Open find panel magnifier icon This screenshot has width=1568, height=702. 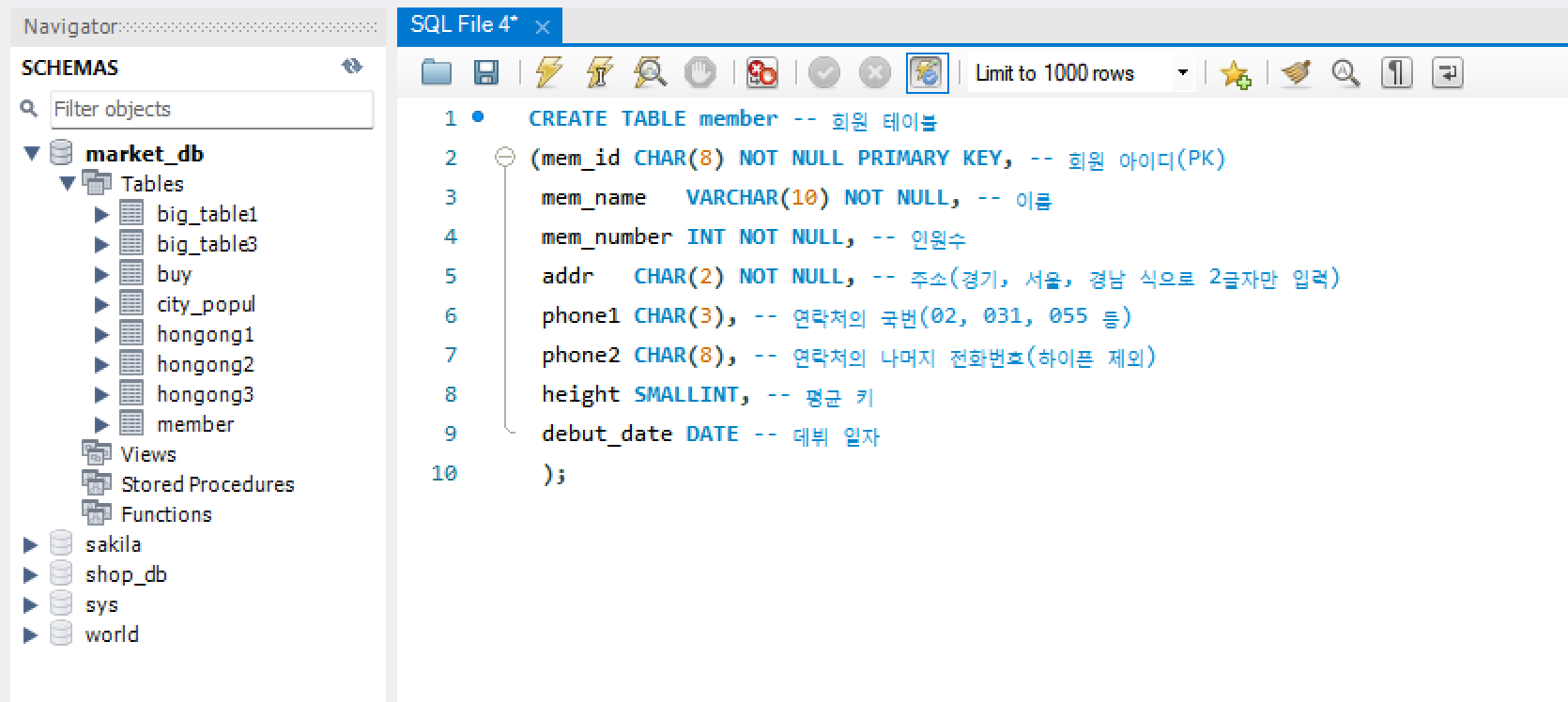[1345, 72]
